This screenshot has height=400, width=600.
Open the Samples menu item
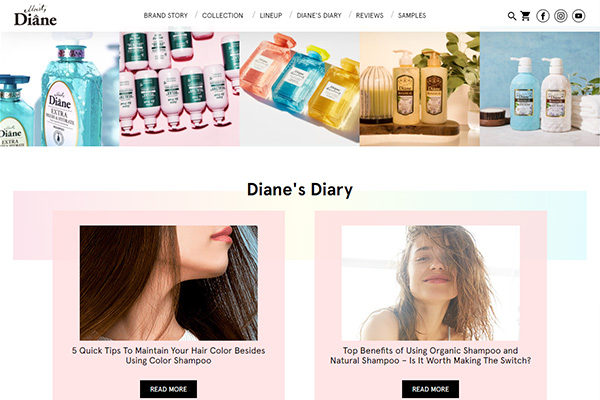412,15
